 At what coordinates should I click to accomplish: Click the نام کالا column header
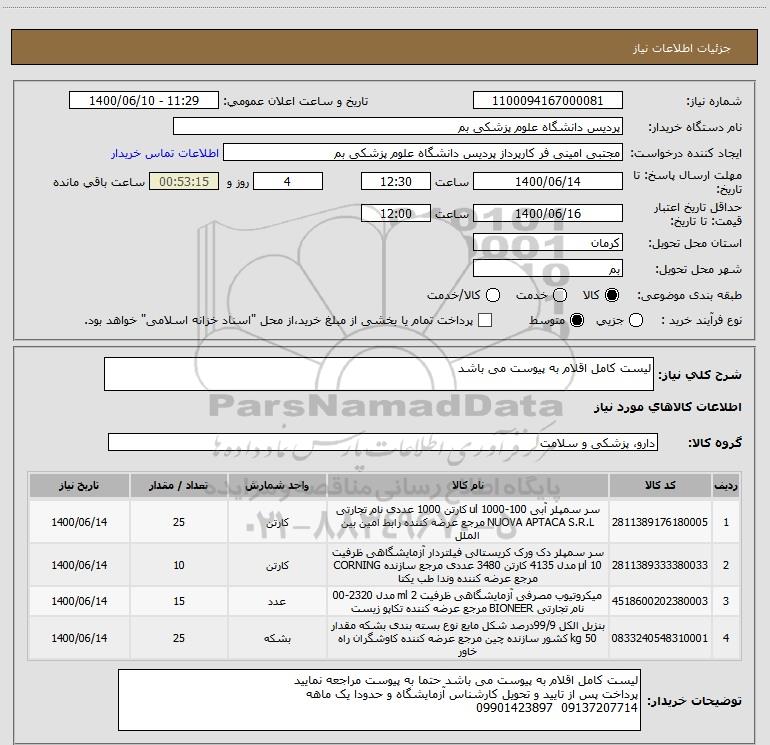pyautogui.click(x=468, y=485)
